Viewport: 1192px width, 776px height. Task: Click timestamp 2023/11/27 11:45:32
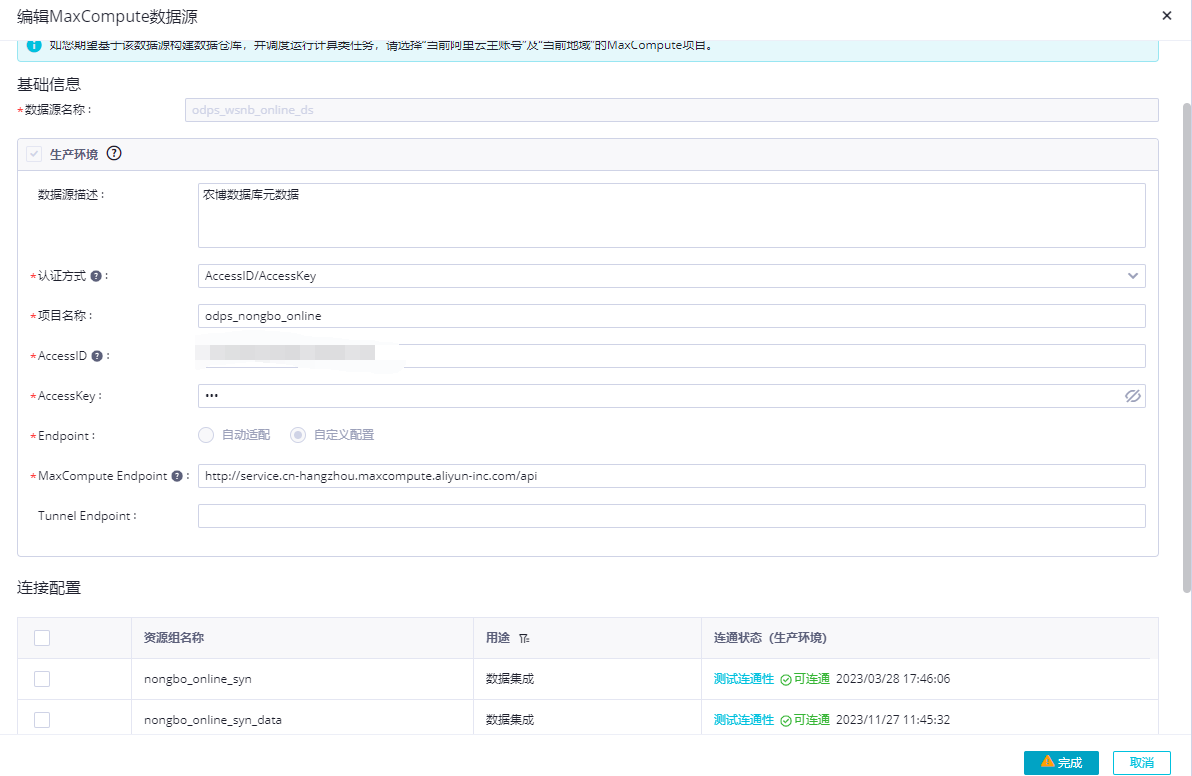click(x=893, y=720)
